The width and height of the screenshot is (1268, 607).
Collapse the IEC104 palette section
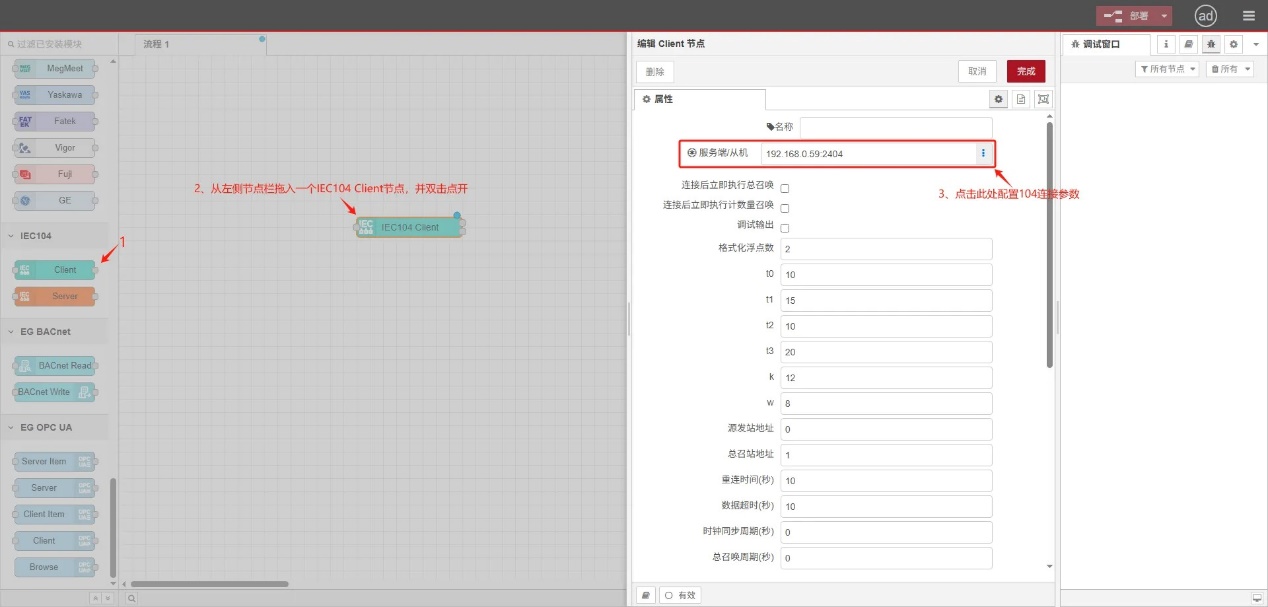(13, 235)
